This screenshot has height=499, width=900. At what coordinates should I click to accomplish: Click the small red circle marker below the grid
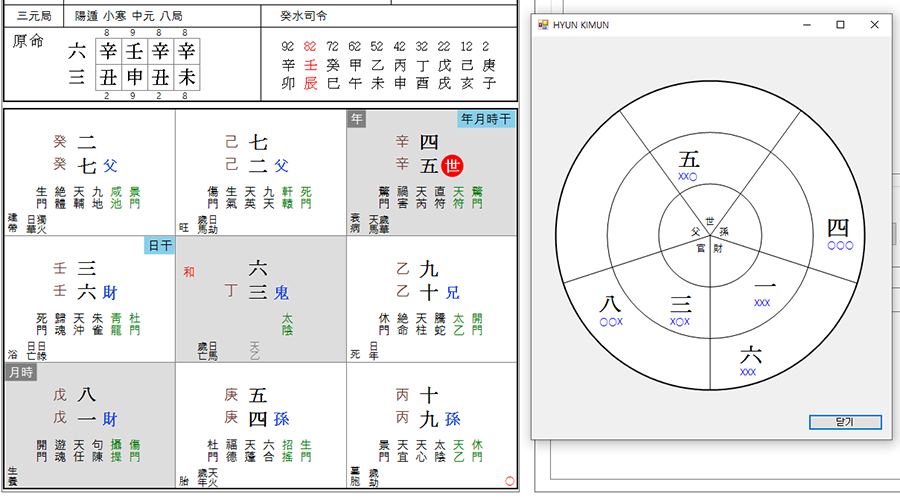(510, 481)
